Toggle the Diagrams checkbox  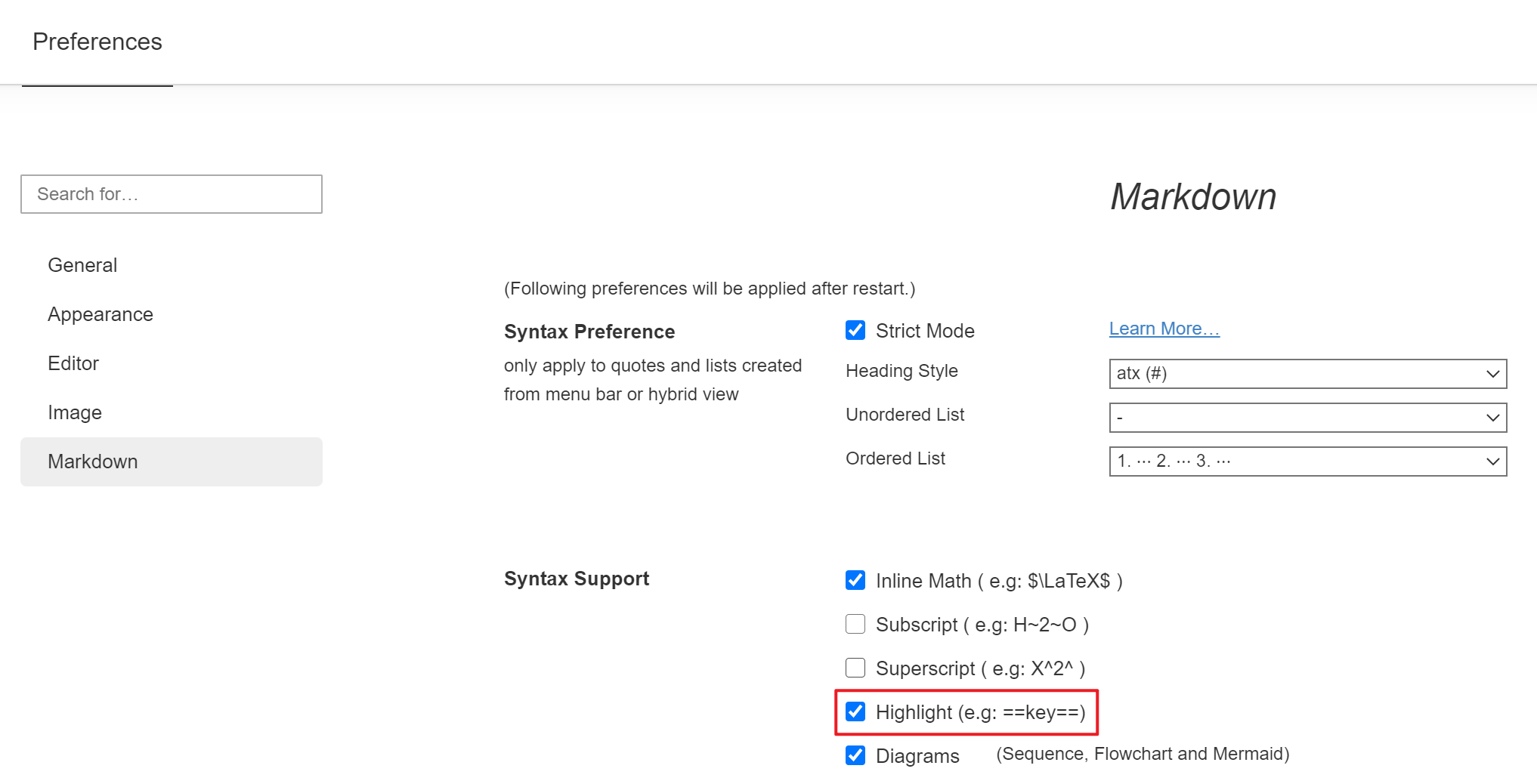click(855, 755)
